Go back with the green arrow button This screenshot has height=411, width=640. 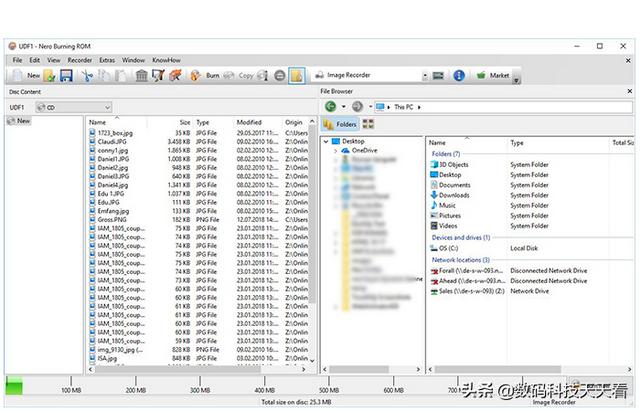[x=331, y=107]
